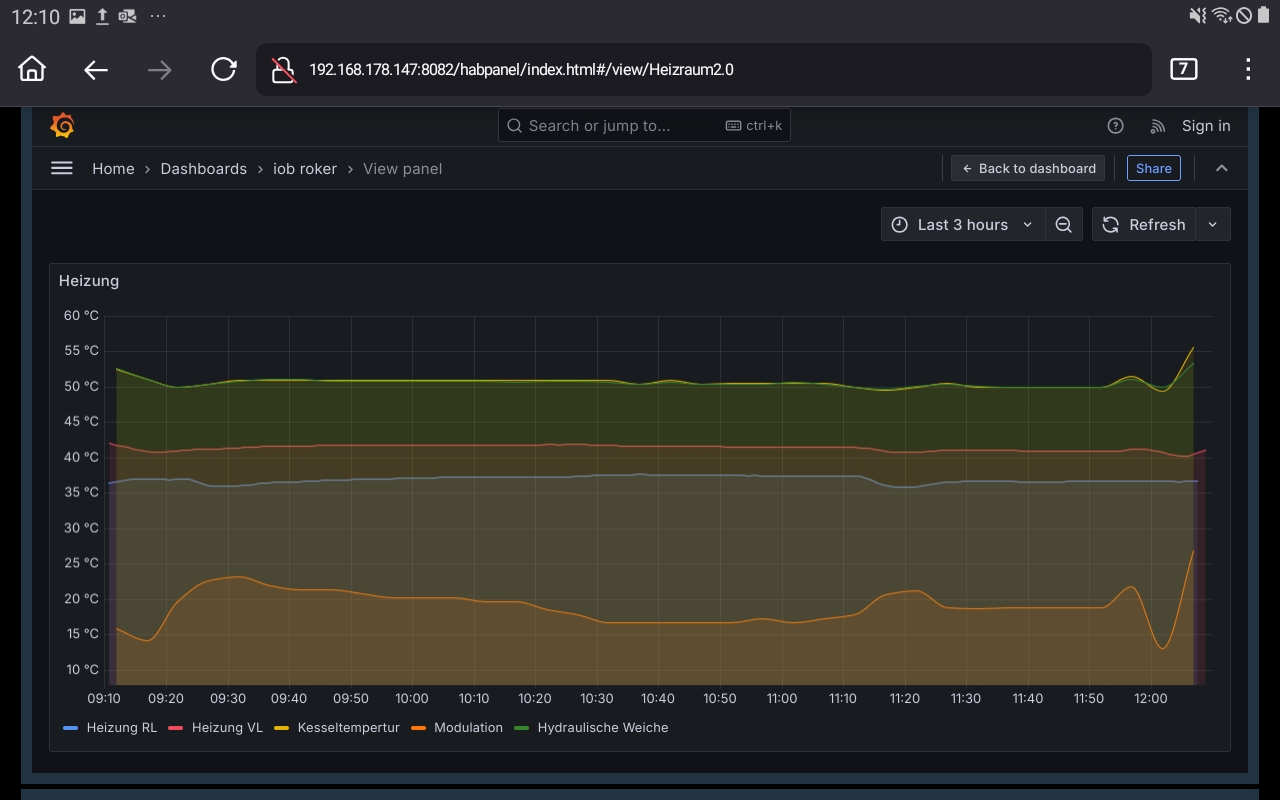
Task: Open the Grafana help icon
Action: click(1116, 126)
